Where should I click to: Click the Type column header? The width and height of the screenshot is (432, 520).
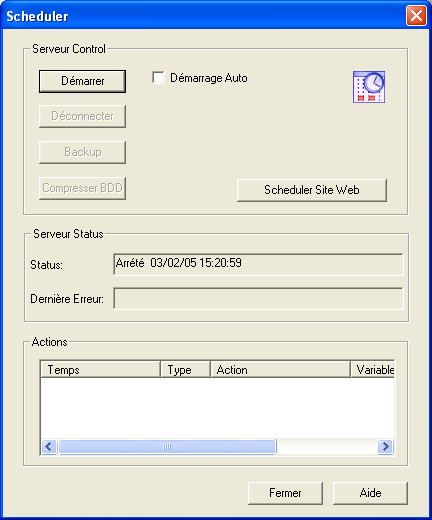tap(186, 370)
